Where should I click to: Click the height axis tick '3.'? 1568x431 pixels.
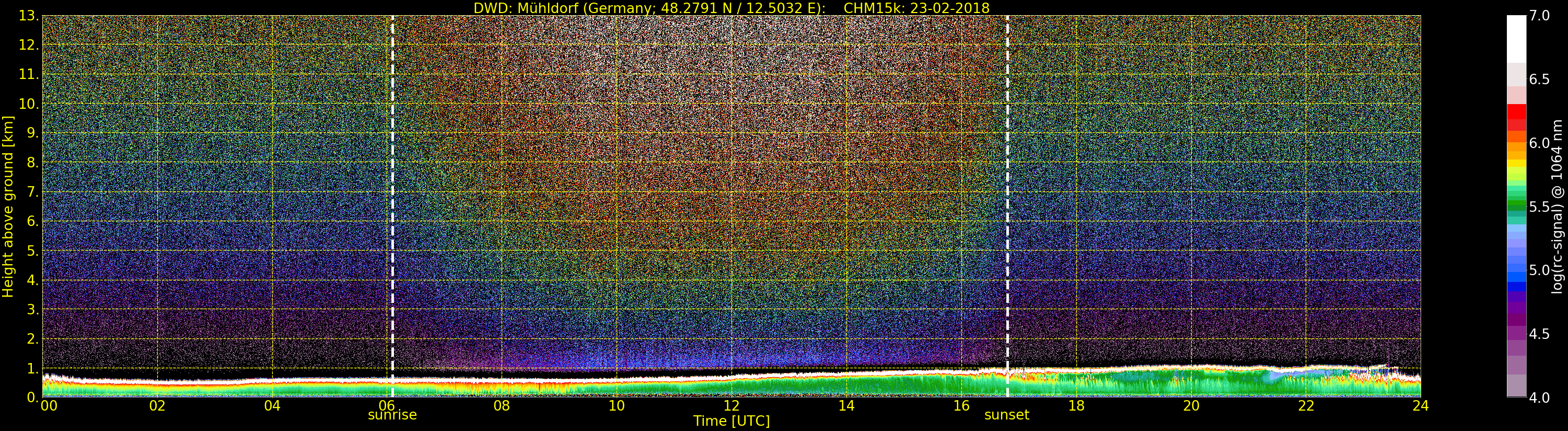(x=33, y=309)
